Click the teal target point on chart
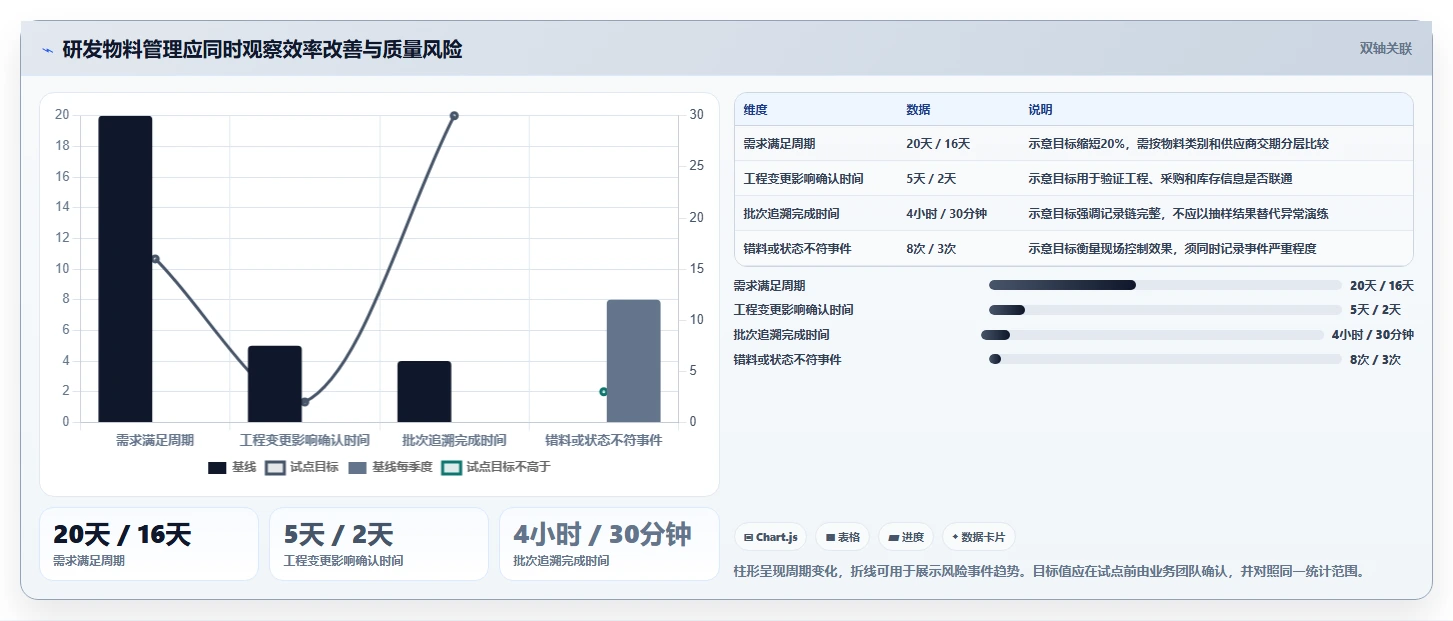The width and height of the screenshot is (1453, 621). click(604, 392)
